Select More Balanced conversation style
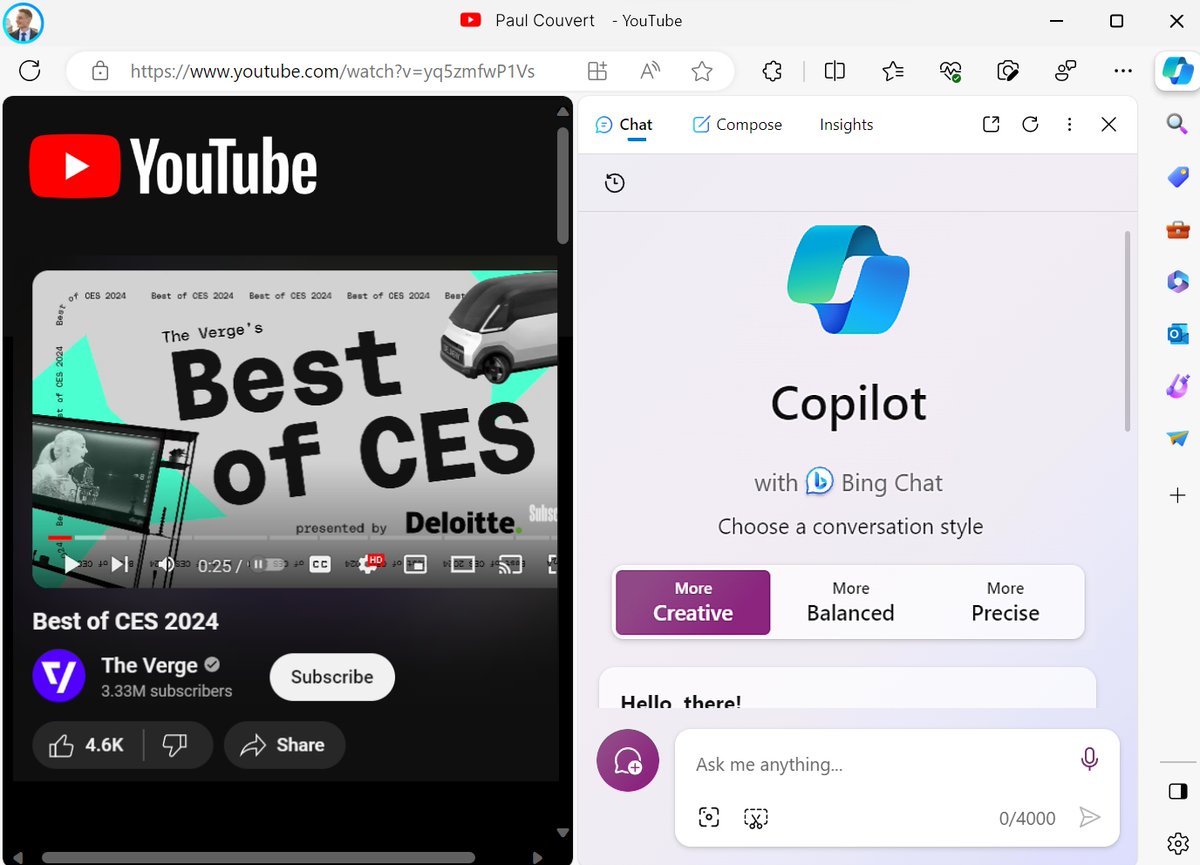This screenshot has width=1200, height=865. [x=850, y=602]
